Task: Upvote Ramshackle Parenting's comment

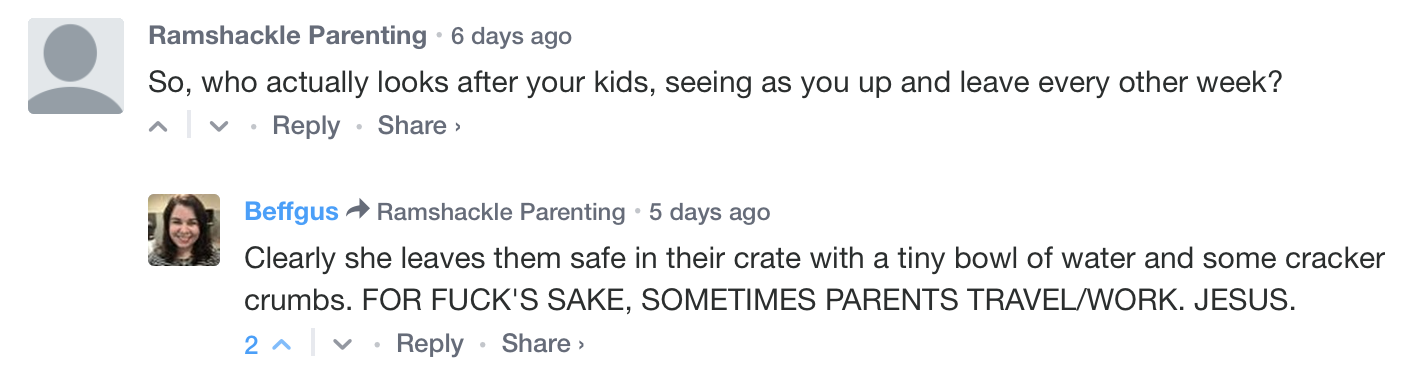Action: click(x=158, y=127)
